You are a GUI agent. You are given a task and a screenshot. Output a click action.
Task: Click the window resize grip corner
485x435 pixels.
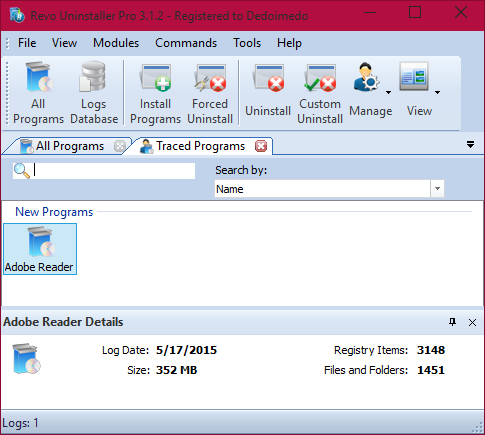tap(478, 427)
